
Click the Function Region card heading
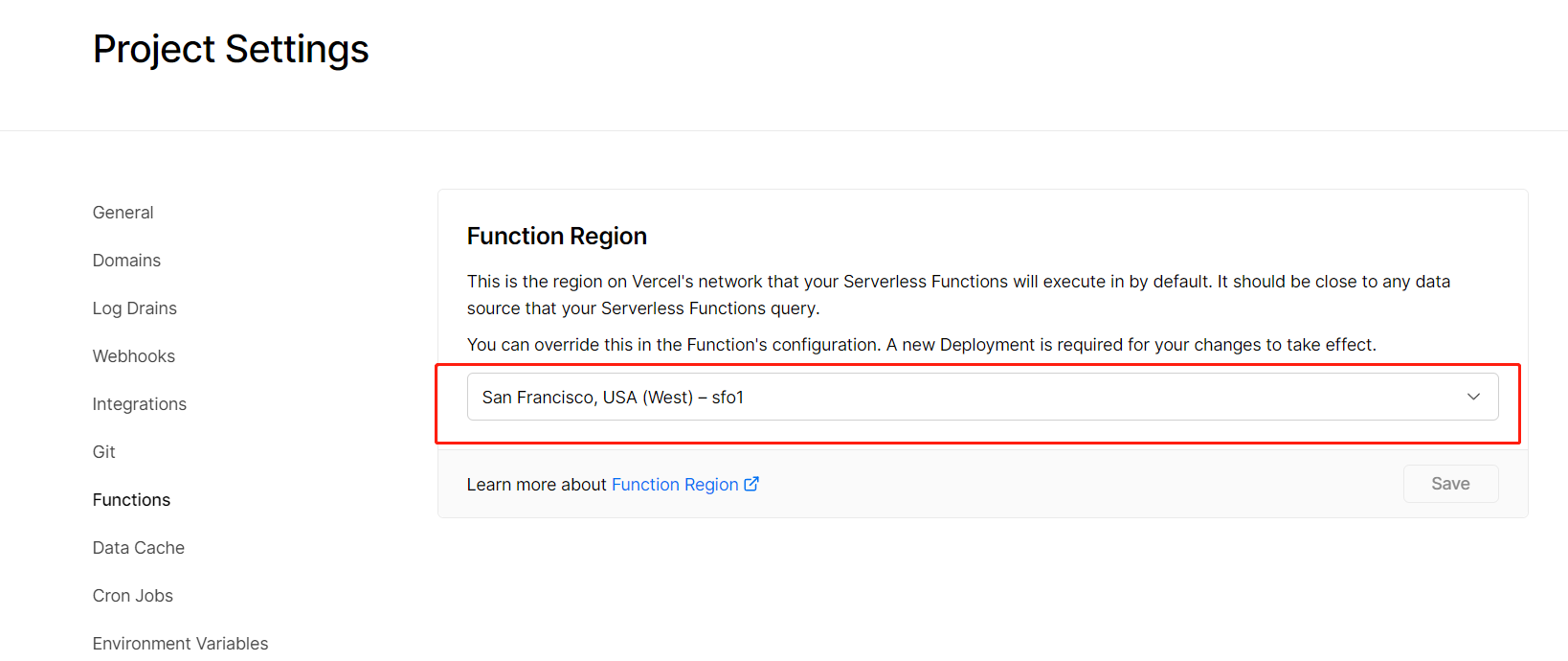[557, 236]
